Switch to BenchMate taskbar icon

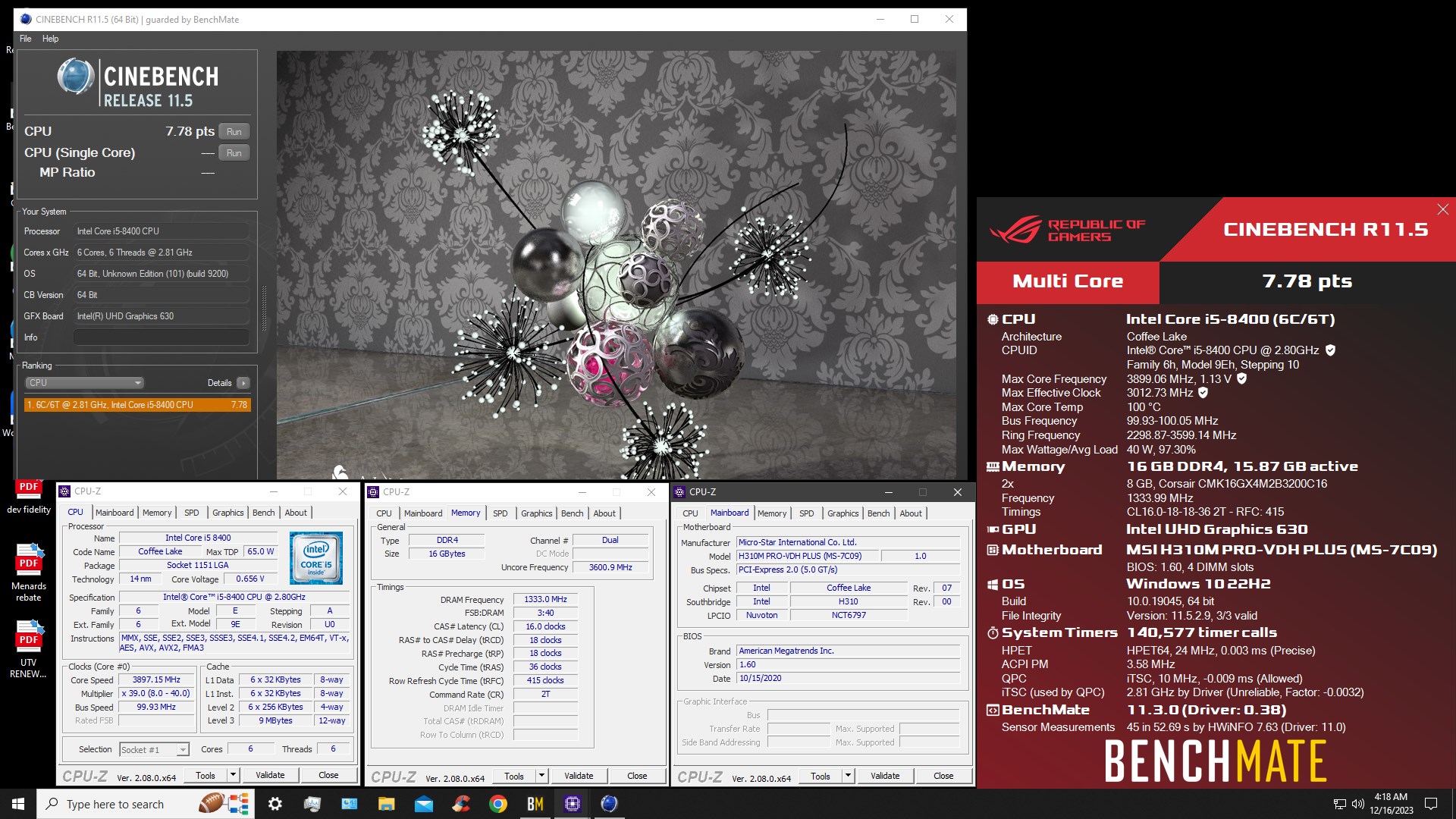pyautogui.click(x=535, y=804)
